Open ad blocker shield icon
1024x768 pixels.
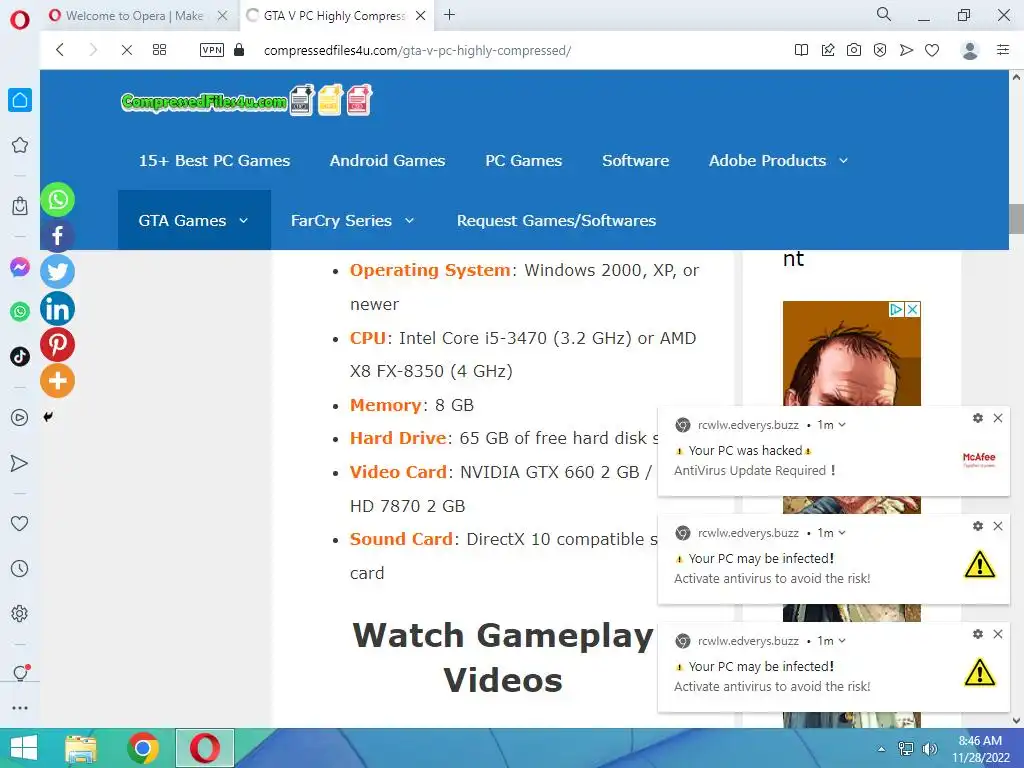pyautogui.click(x=880, y=50)
